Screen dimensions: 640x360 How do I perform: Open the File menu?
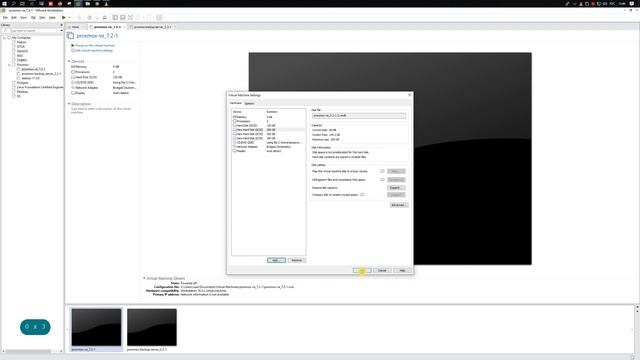pyautogui.click(x=5, y=18)
